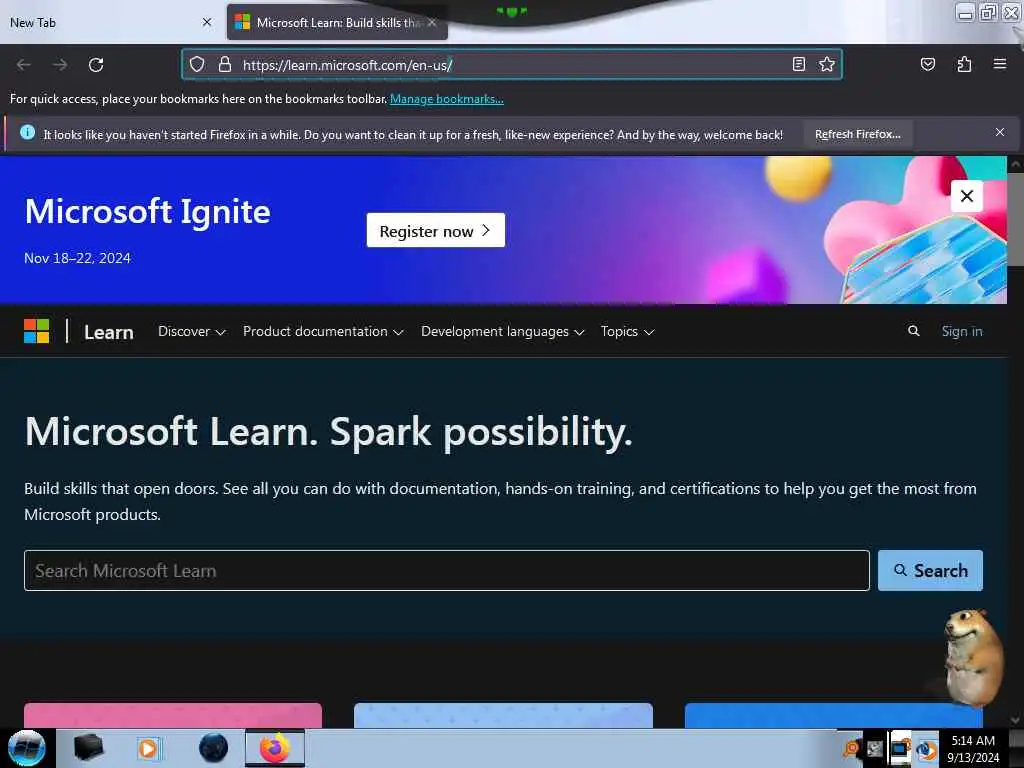Close the Microsoft Ignite banner

[967, 196]
